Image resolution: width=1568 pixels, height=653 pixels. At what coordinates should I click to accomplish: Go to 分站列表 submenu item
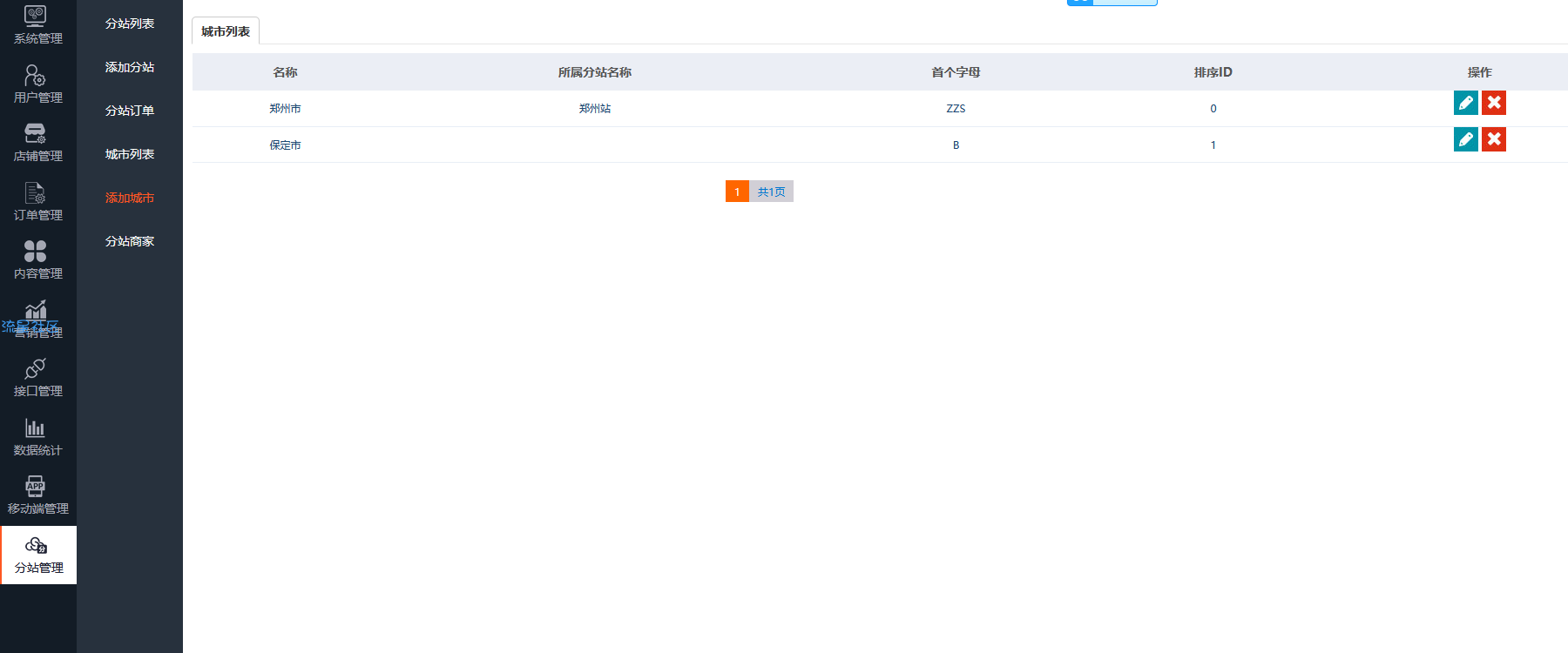click(x=130, y=24)
